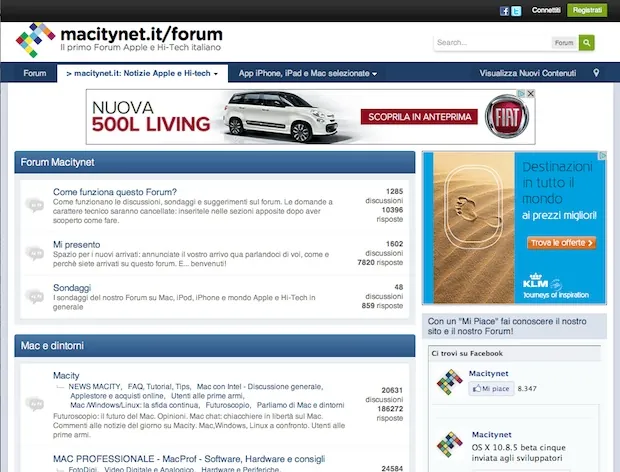Open the Mi presento forum
Image resolution: width=620 pixels, height=472 pixels.
coord(76,245)
